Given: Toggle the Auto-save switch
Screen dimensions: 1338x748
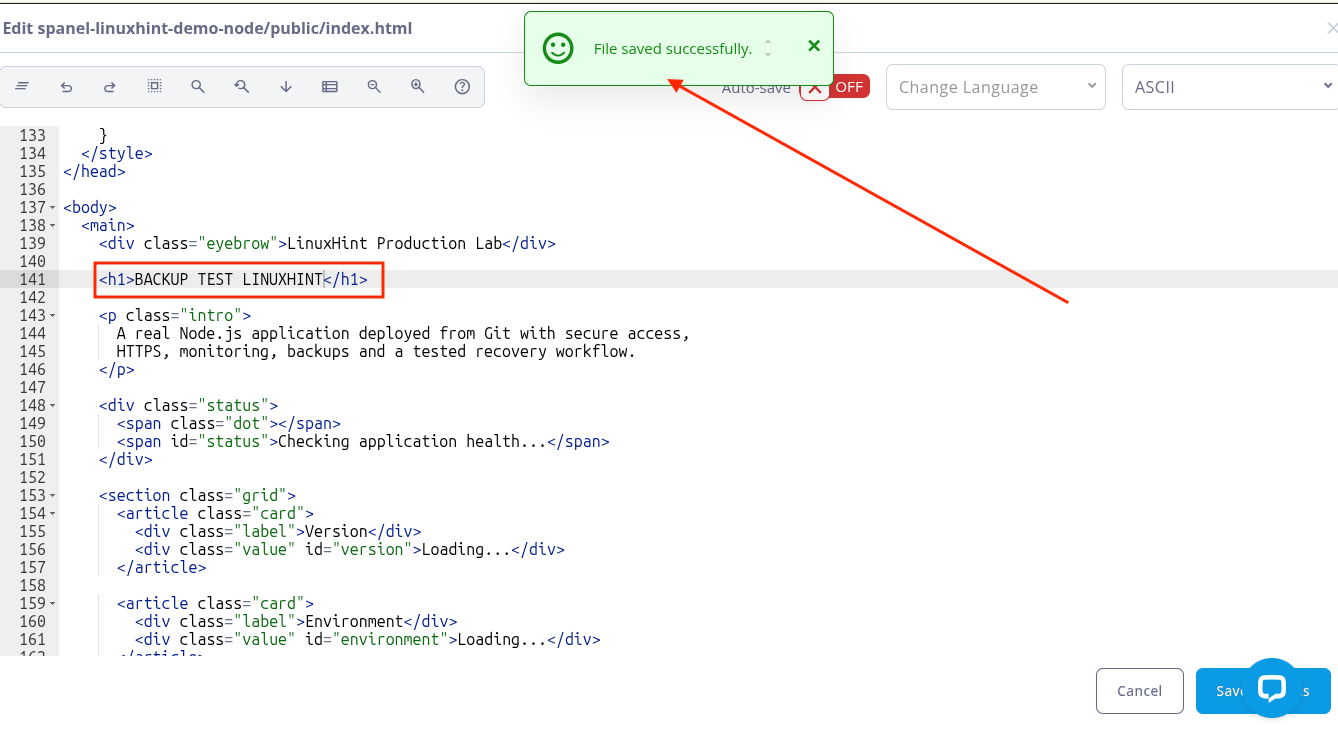Looking at the screenshot, I should point(834,87).
